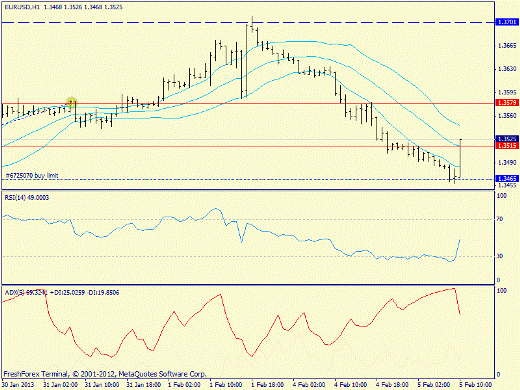Click the 5 Feb 10:00 time label
The image size is (520, 390).
[x=476, y=385]
